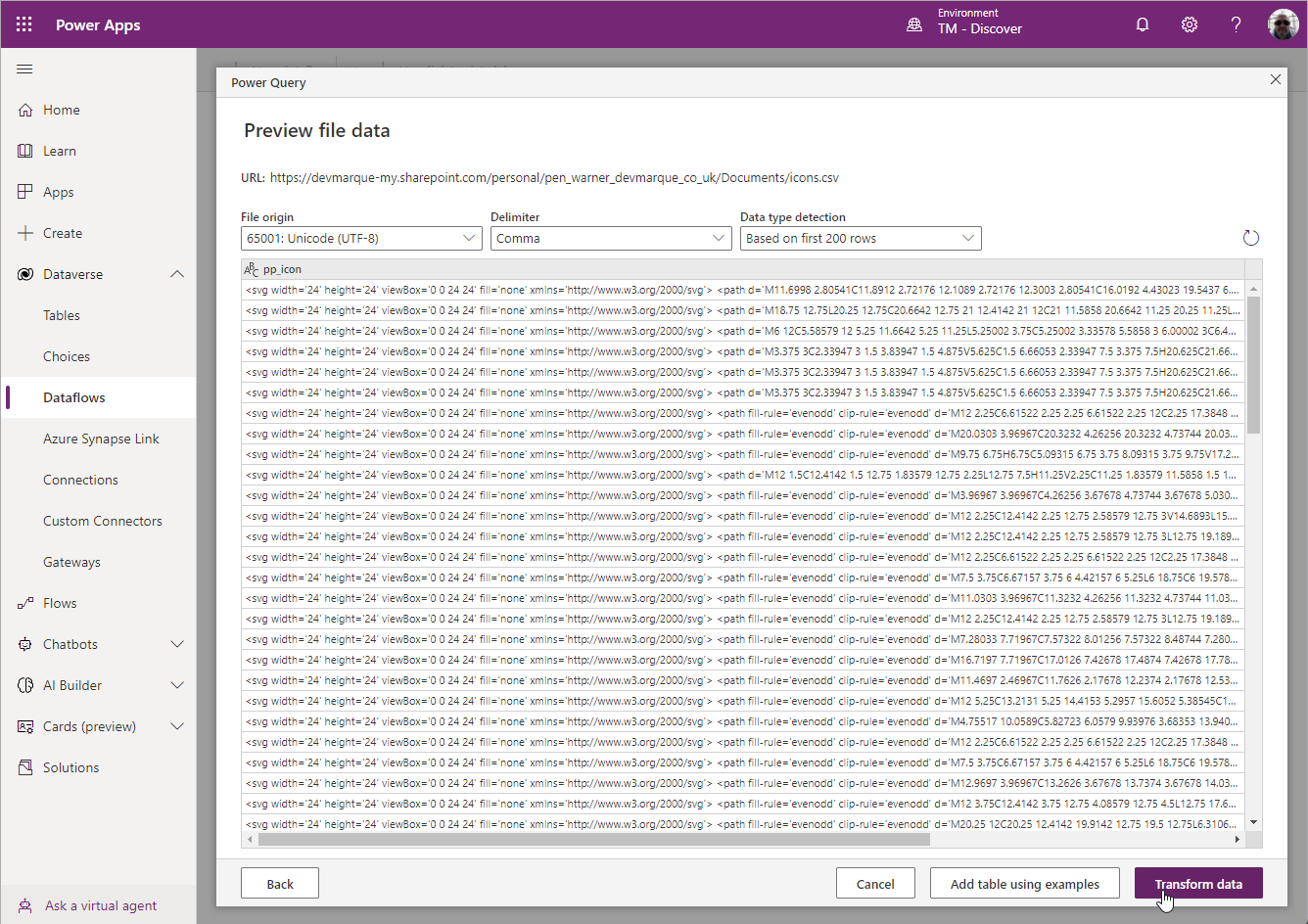Viewport: 1308px width, 924px height.
Task: Open the Delimiter dropdown
Action: coord(611,238)
